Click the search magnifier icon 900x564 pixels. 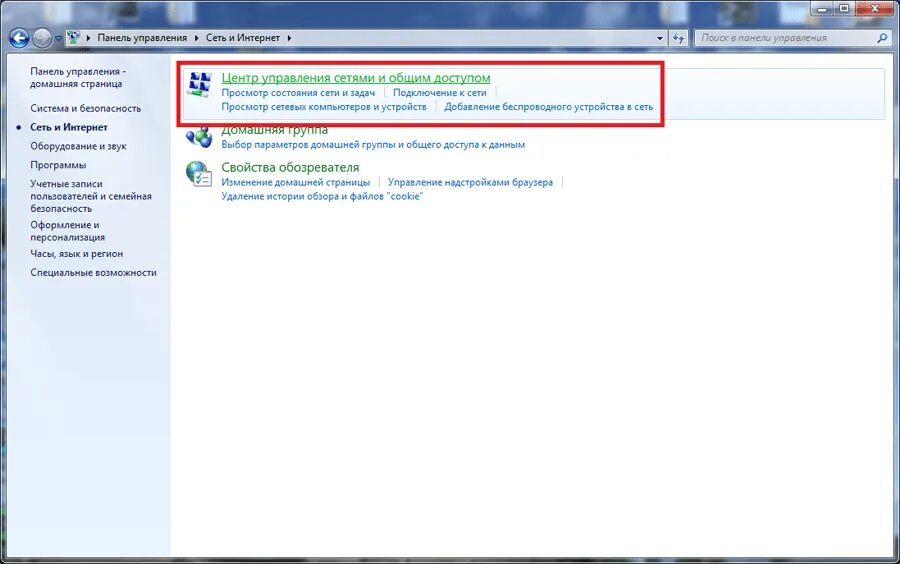click(882, 38)
